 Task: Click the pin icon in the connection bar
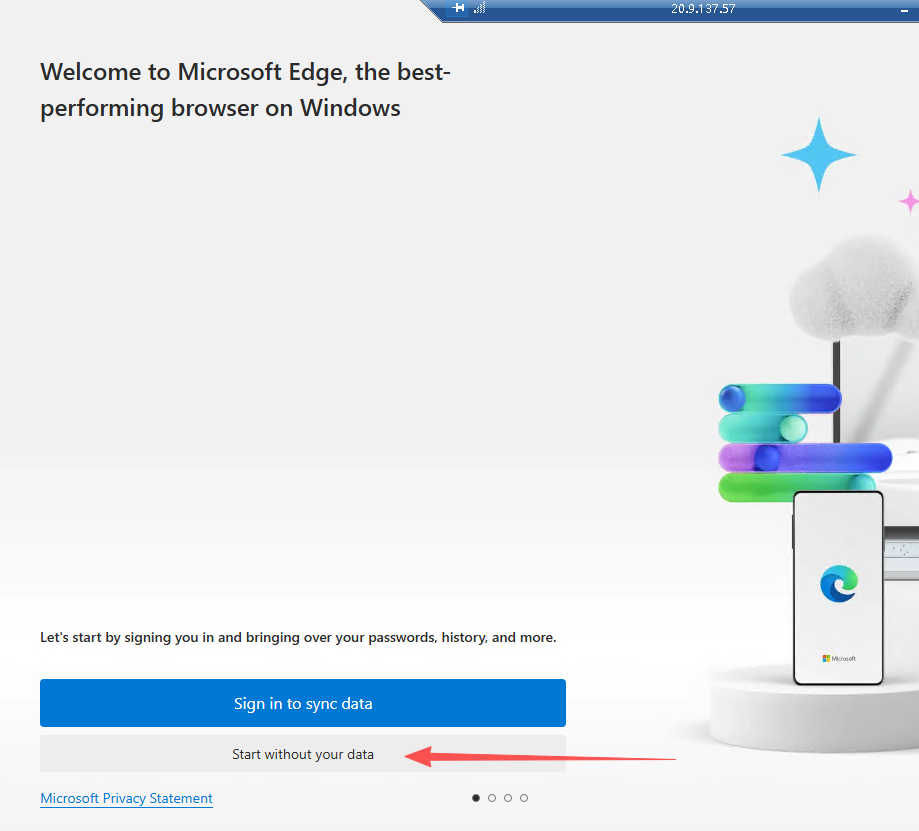click(459, 8)
